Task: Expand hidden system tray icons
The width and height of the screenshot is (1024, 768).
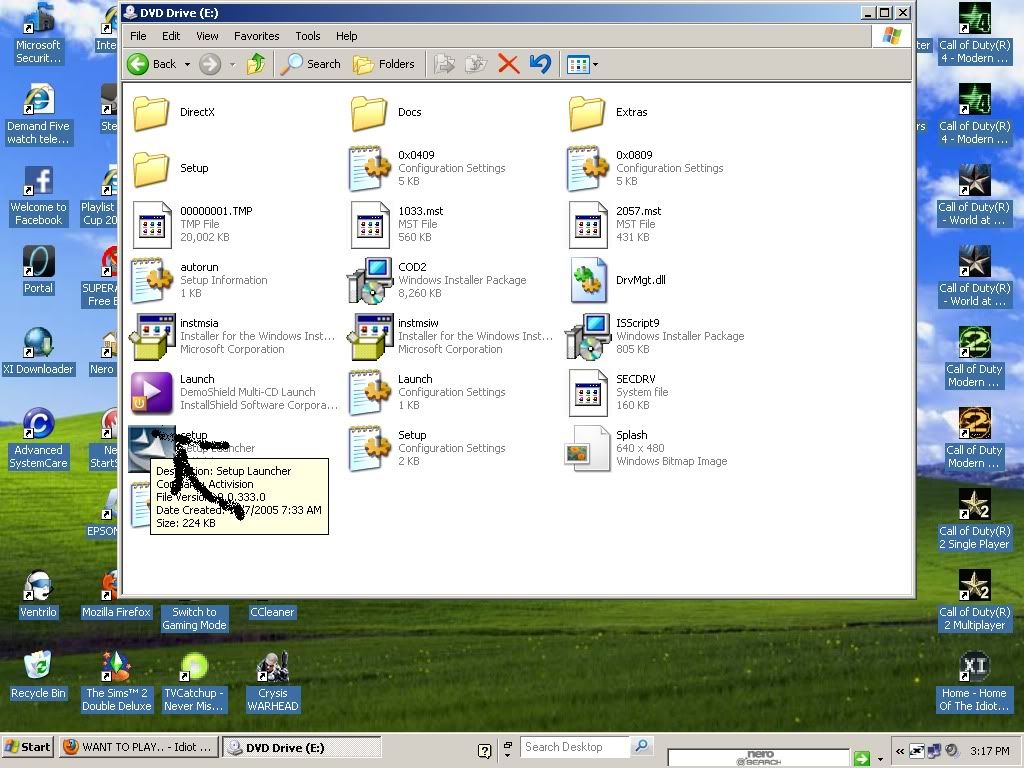Action: pyautogui.click(x=900, y=751)
